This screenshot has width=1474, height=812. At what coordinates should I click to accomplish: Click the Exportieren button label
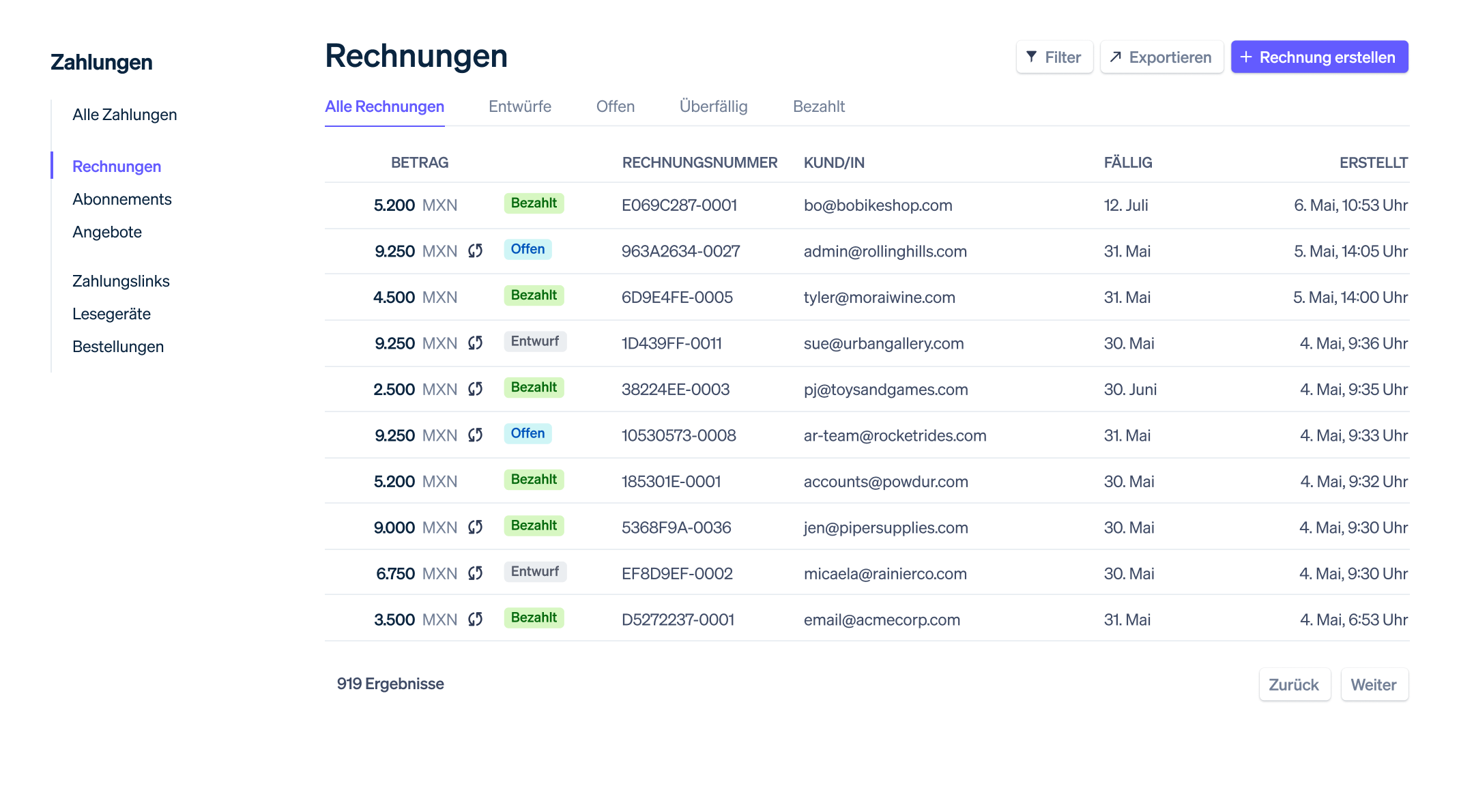click(1170, 57)
